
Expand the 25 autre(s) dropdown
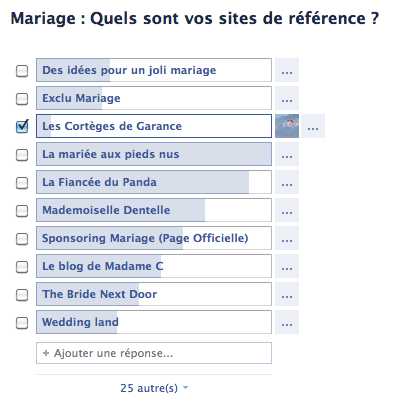tap(154, 388)
